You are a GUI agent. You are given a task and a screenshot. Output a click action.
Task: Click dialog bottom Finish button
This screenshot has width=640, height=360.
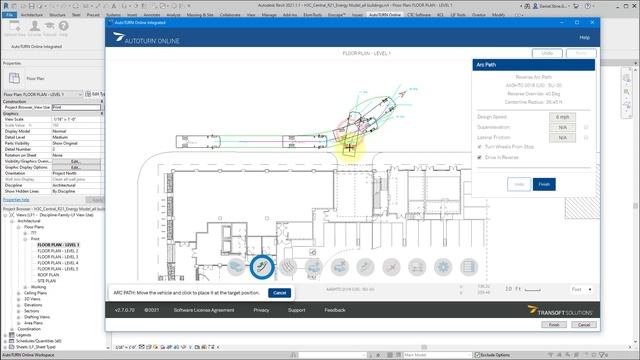[554, 325]
